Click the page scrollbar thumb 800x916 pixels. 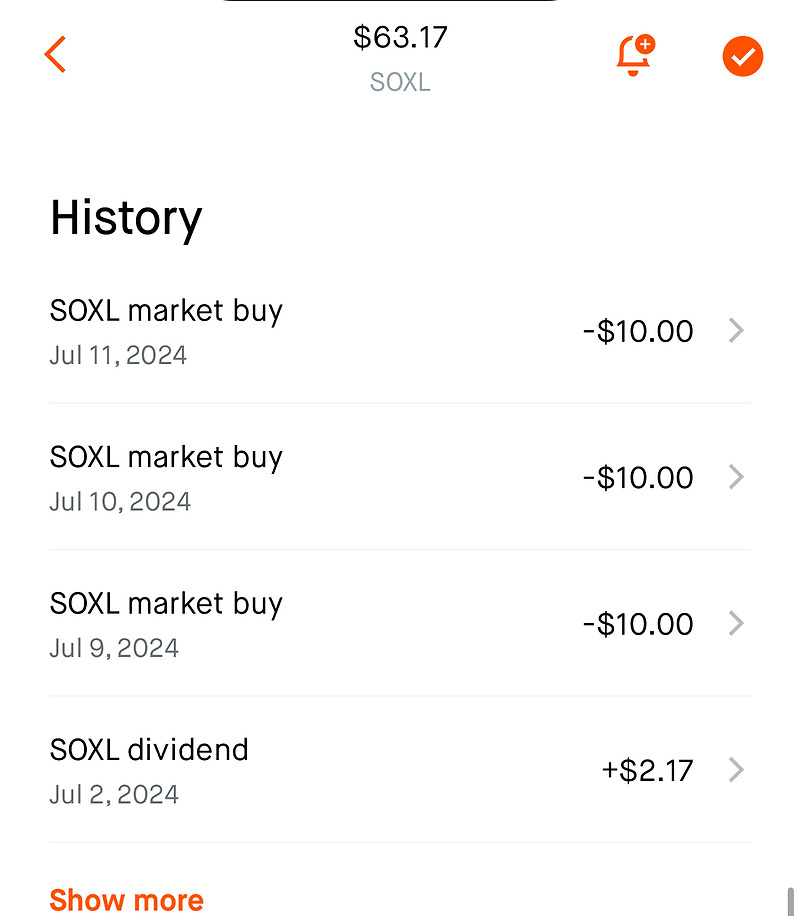[x=790, y=899]
